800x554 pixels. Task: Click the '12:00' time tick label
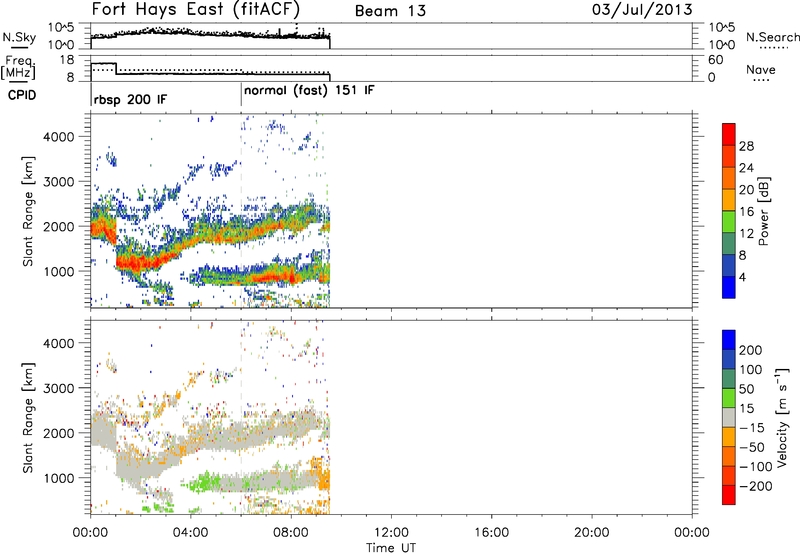(391, 533)
